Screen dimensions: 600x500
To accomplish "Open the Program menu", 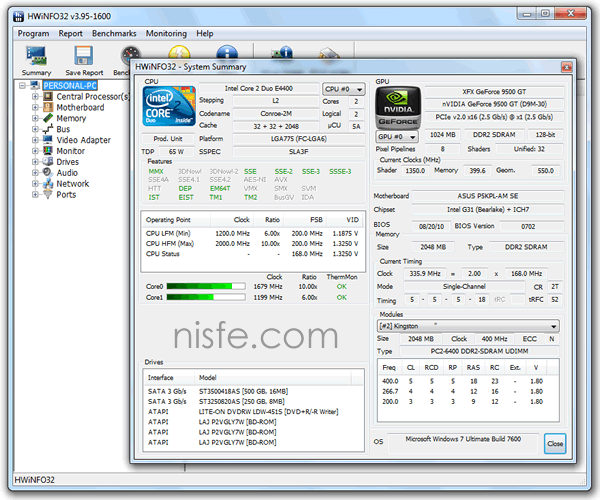I will click(x=33, y=34).
